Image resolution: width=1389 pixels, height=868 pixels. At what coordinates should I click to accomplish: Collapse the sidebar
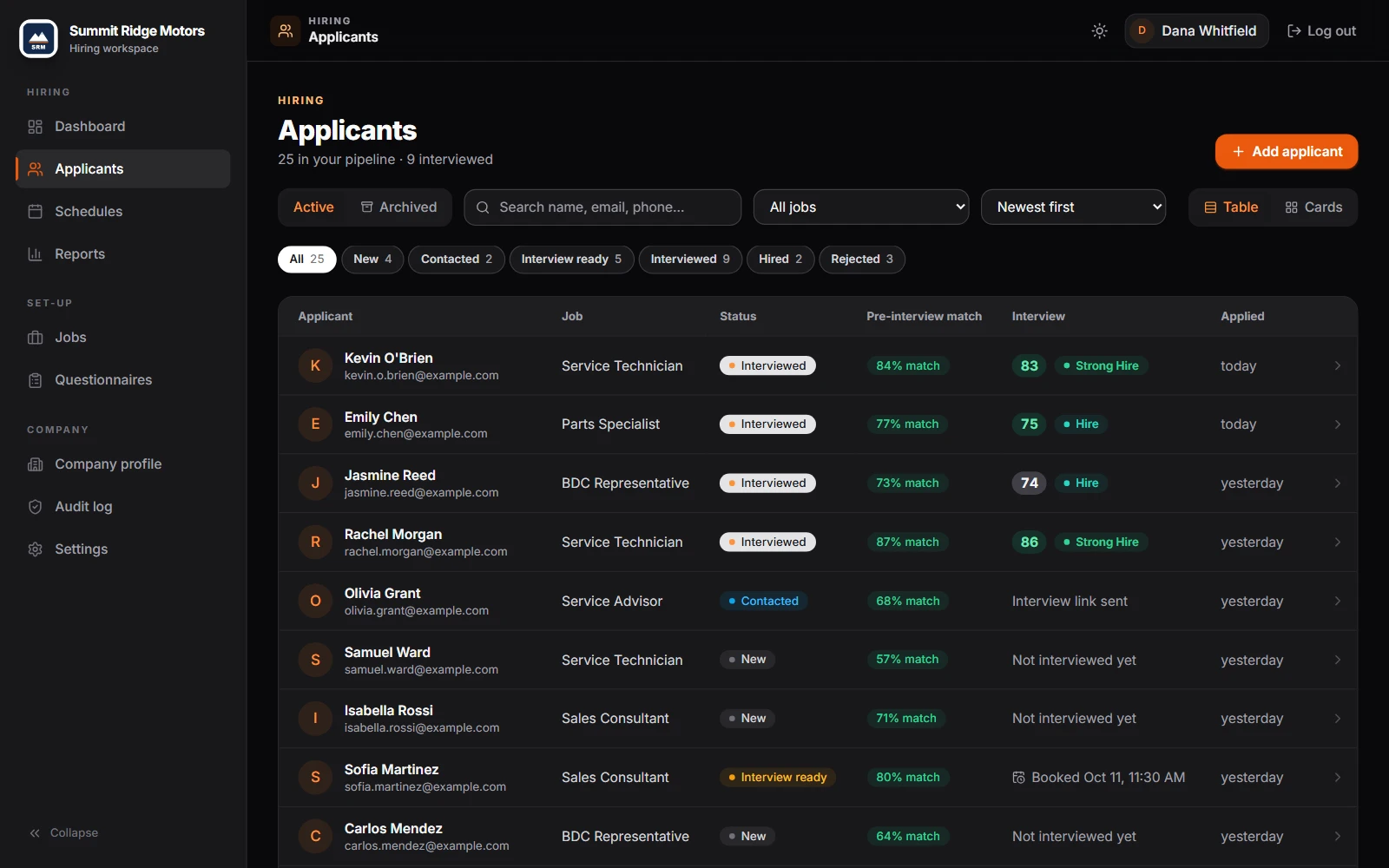[x=64, y=833]
